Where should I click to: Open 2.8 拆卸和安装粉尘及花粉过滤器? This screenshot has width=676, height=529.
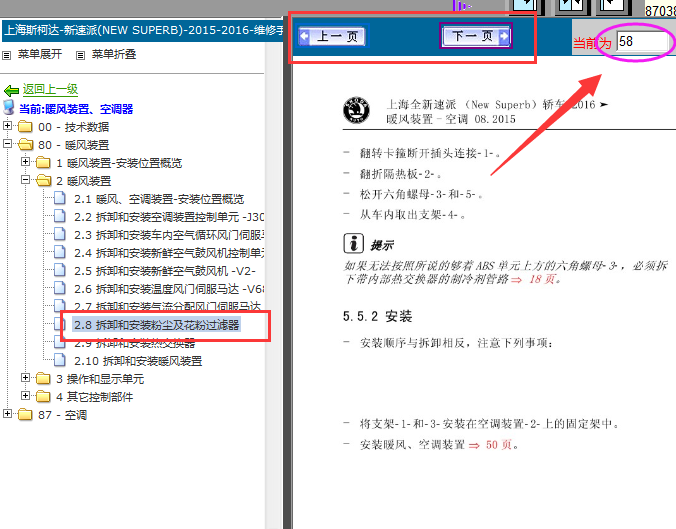pyautogui.click(x=156, y=325)
